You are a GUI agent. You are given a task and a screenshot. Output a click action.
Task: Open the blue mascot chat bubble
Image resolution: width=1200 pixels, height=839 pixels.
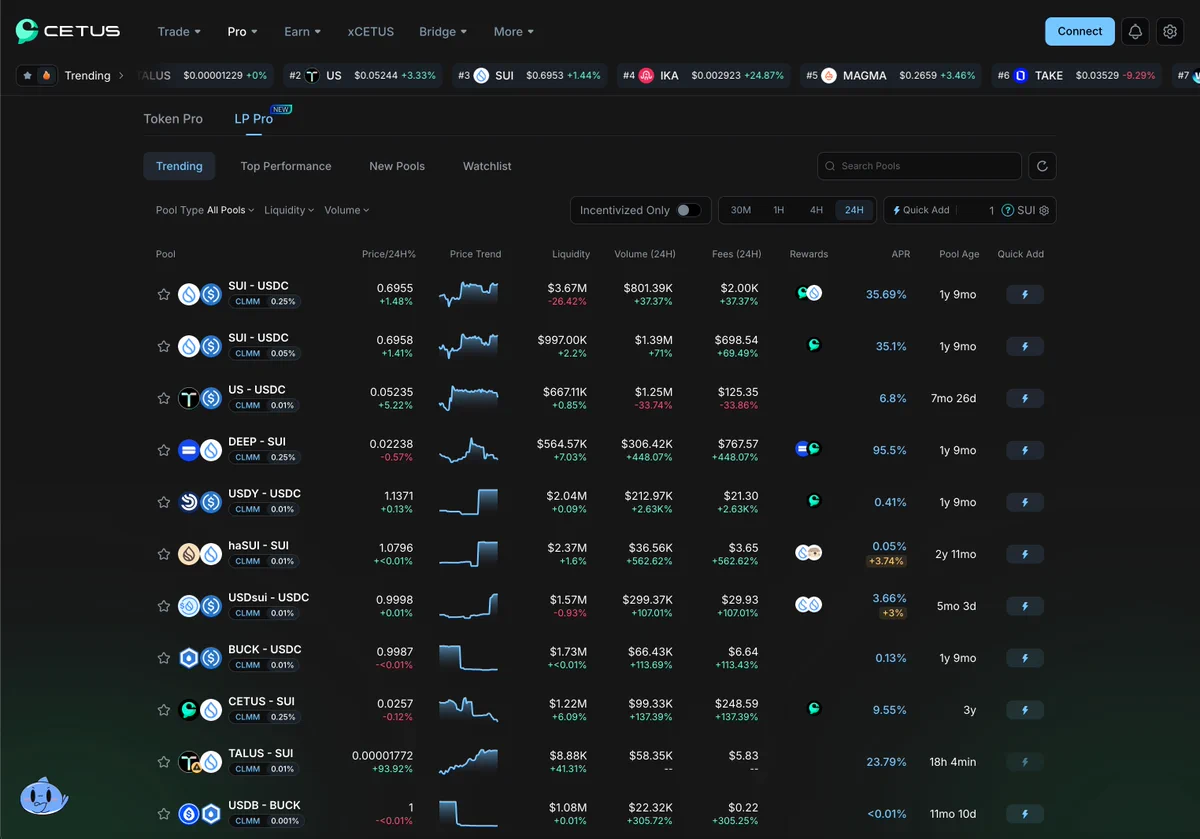click(x=44, y=796)
